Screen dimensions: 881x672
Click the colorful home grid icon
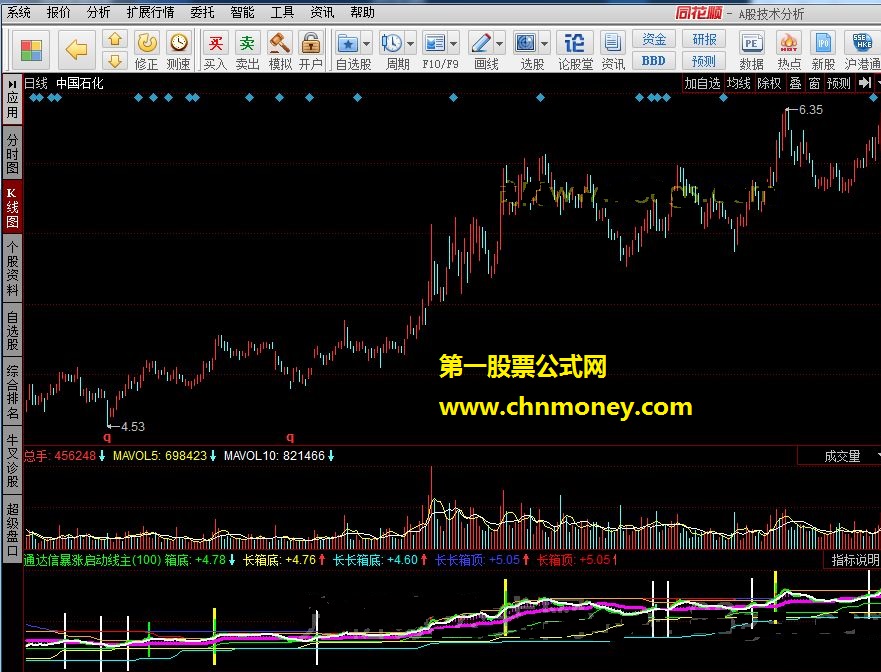coord(31,50)
